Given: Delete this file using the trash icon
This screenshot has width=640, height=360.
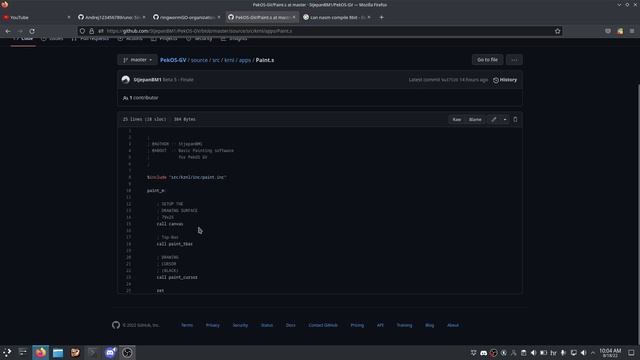Looking at the screenshot, I should (515, 120).
